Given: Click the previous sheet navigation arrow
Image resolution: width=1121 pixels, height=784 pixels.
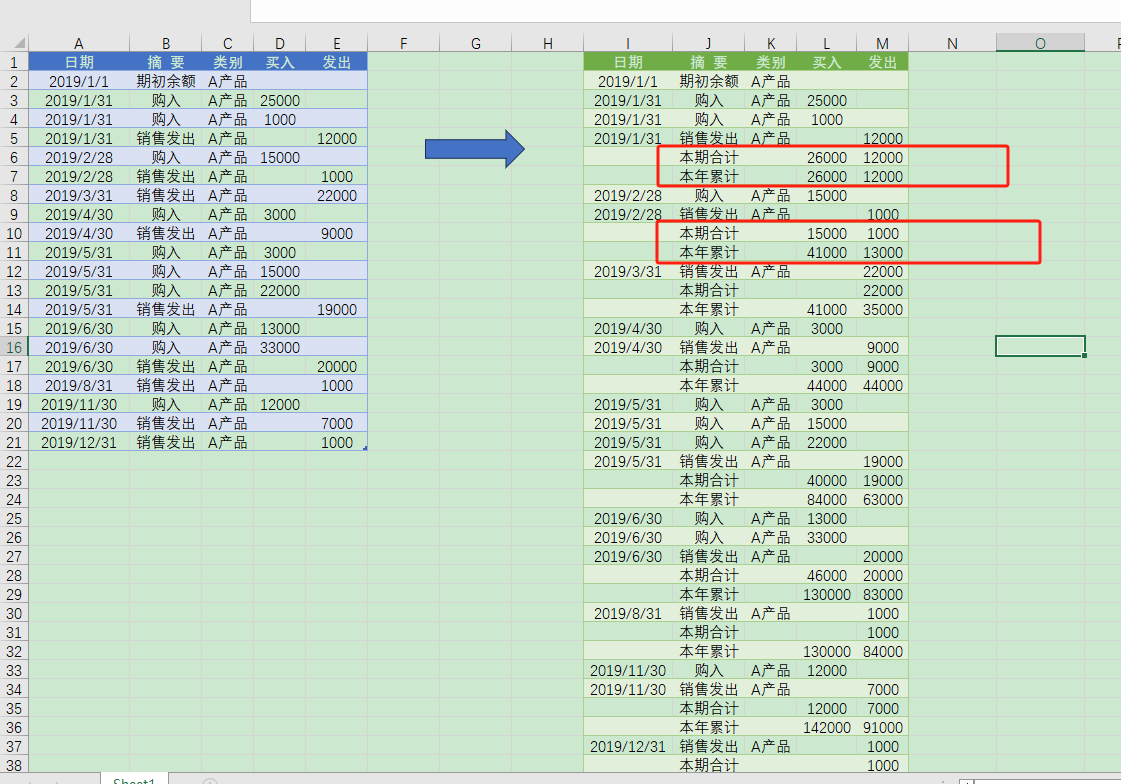Looking at the screenshot, I should click(31, 779).
